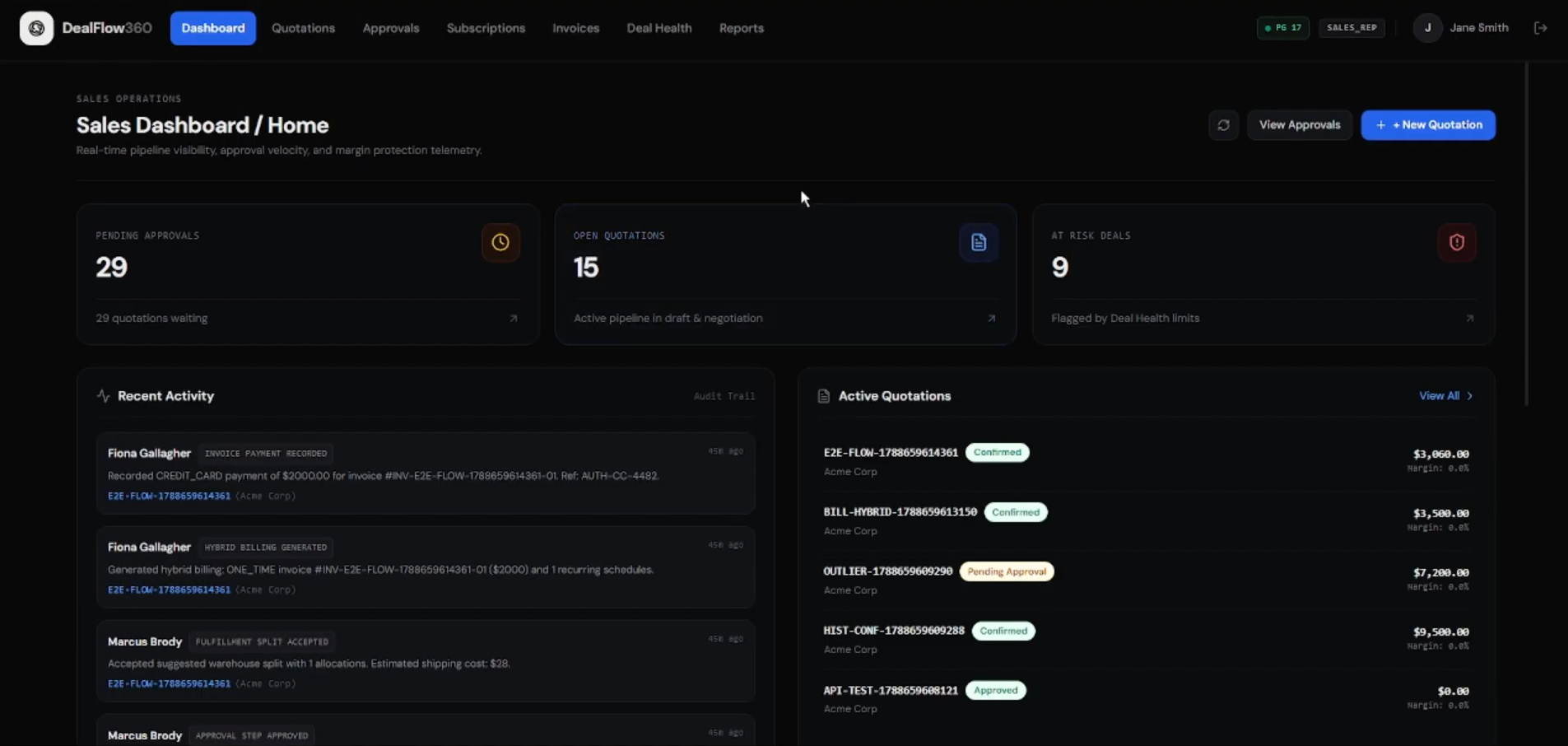The image size is (1568, 746).
Task: Click the 9 at risk deals count
Action: 1059,267
